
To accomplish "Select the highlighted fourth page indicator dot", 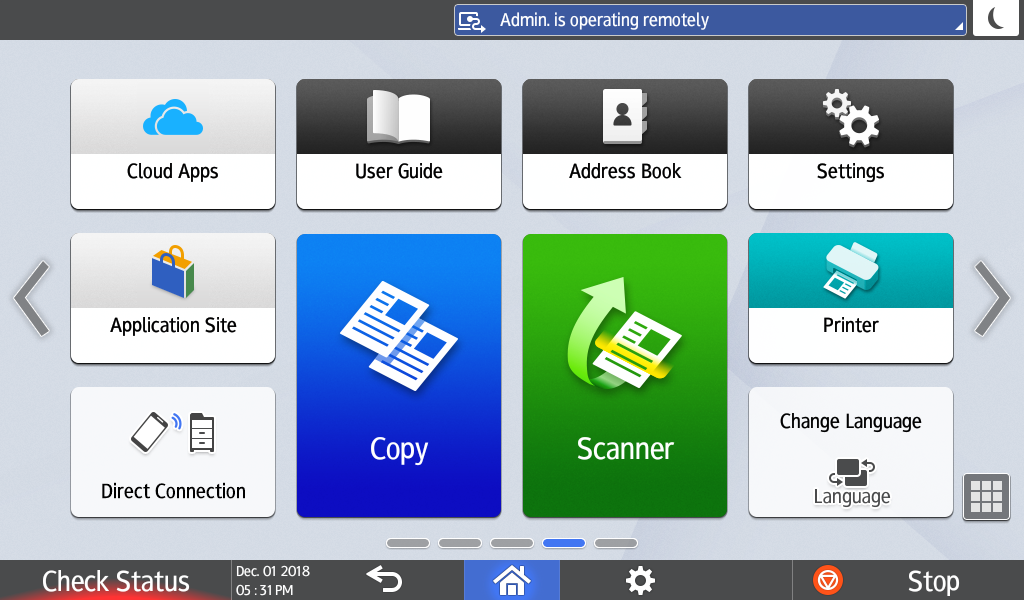I will click(x=563, y=542).
